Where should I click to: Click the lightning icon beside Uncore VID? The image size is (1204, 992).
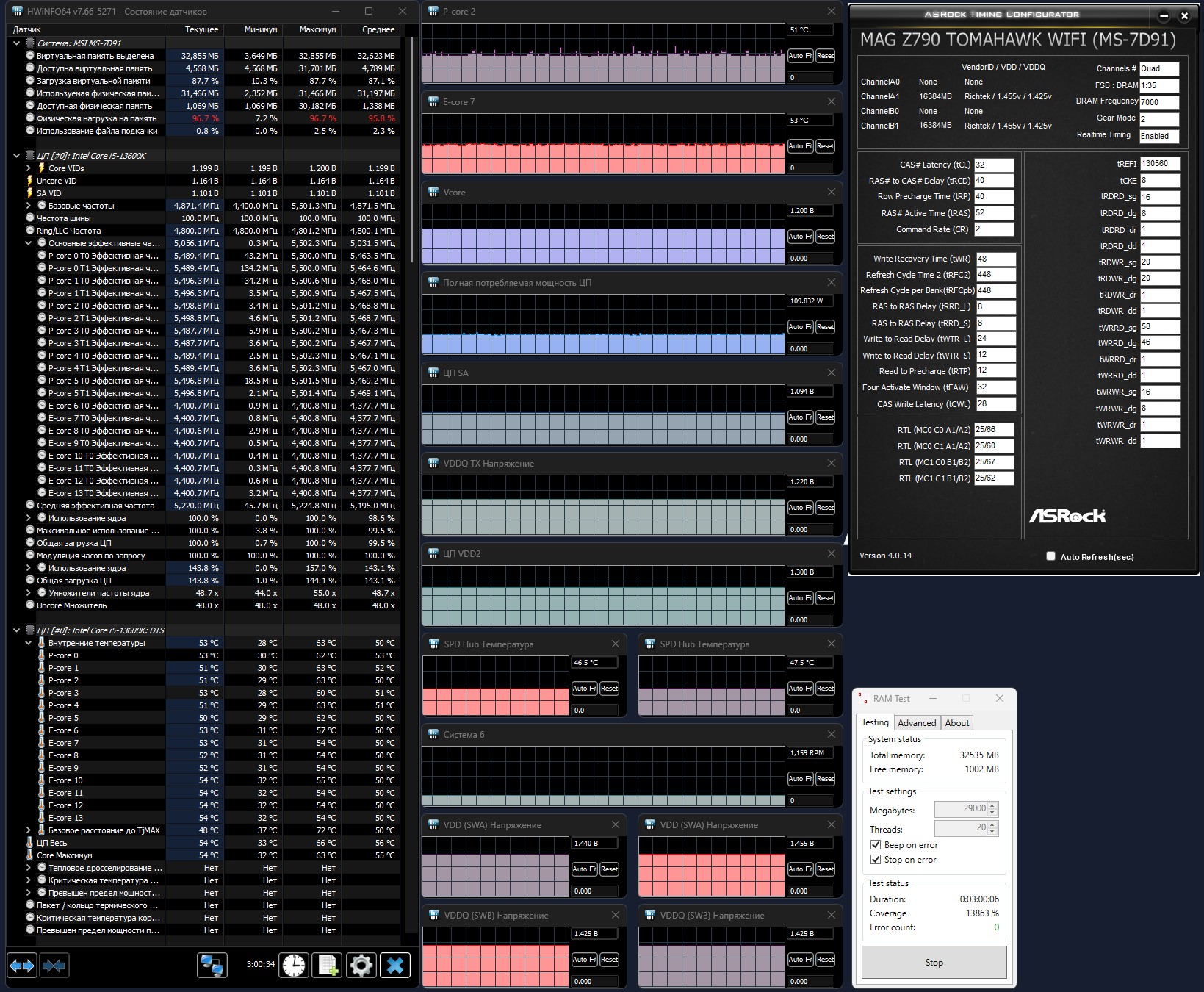point(30,181)
